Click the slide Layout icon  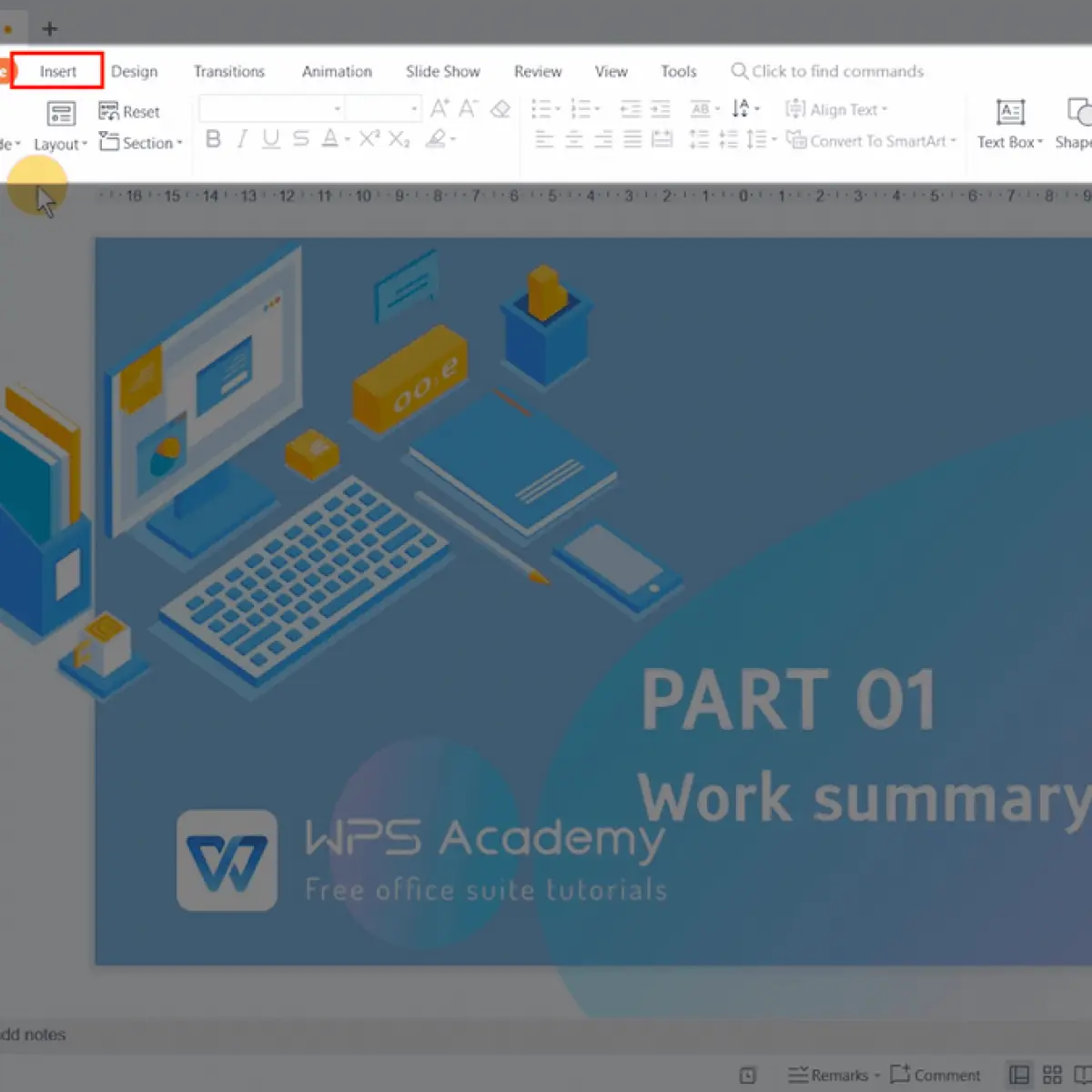point(61,115)
